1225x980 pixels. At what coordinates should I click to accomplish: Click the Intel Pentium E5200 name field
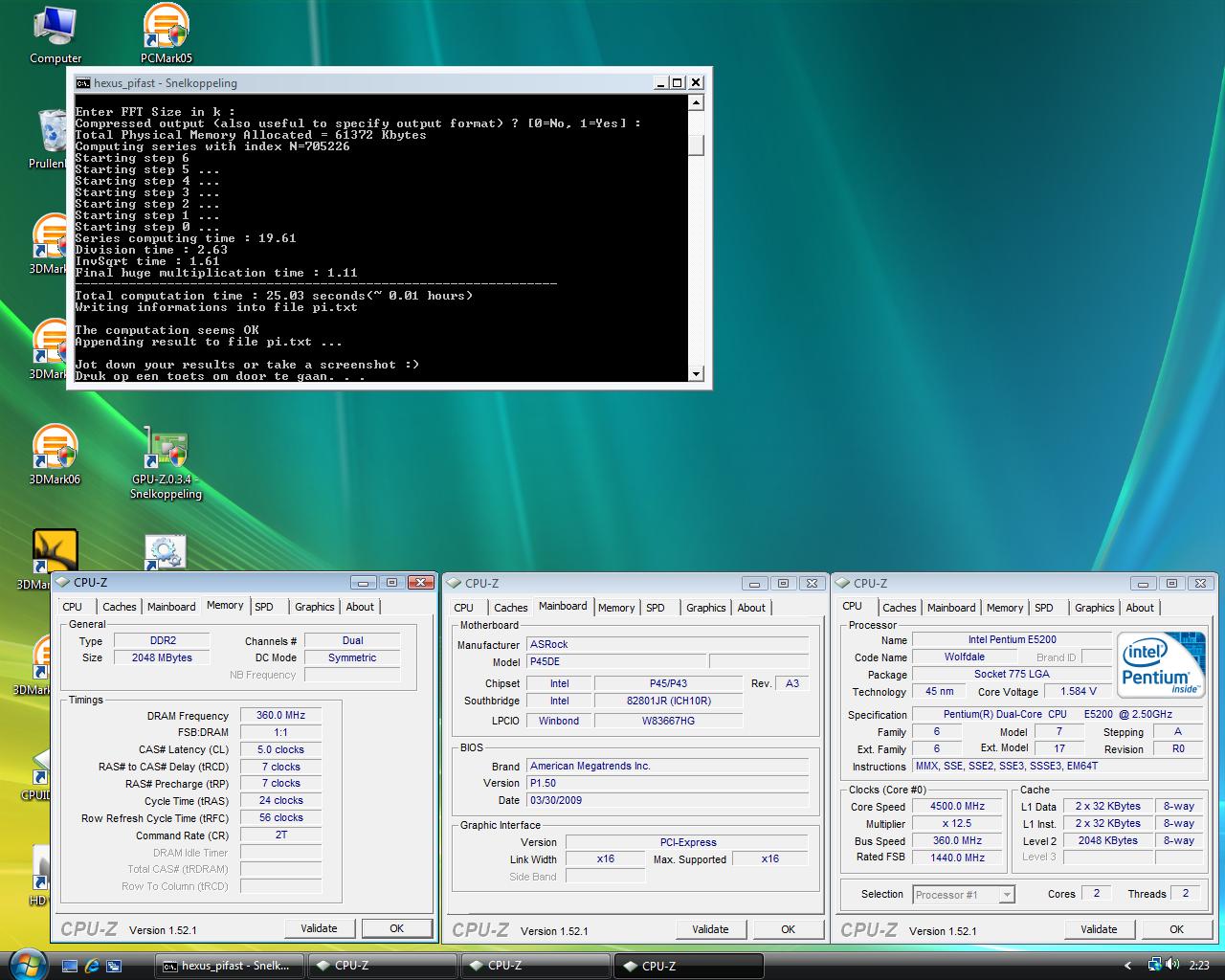(1012, 639)
